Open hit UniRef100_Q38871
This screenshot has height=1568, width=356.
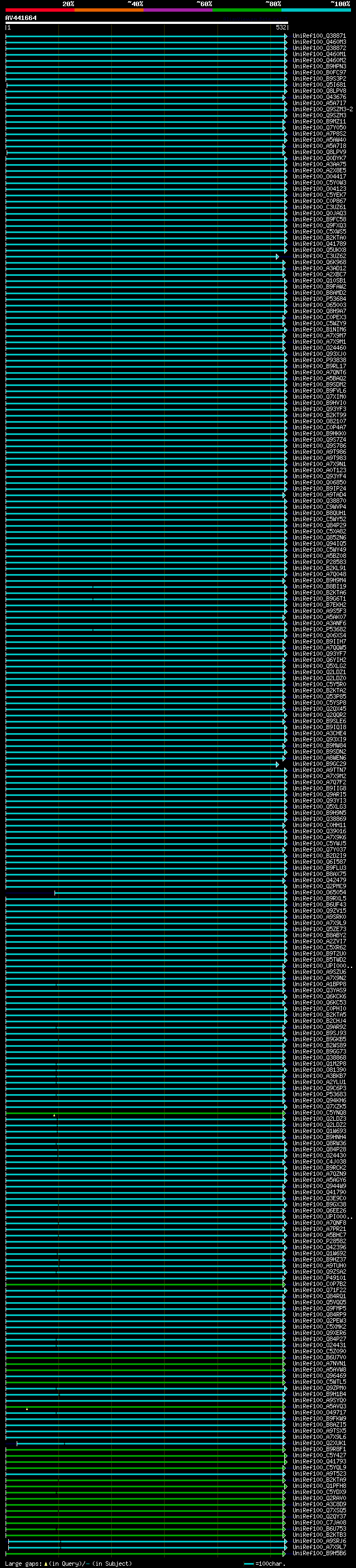pyautogui.click(x=319, y=36)
